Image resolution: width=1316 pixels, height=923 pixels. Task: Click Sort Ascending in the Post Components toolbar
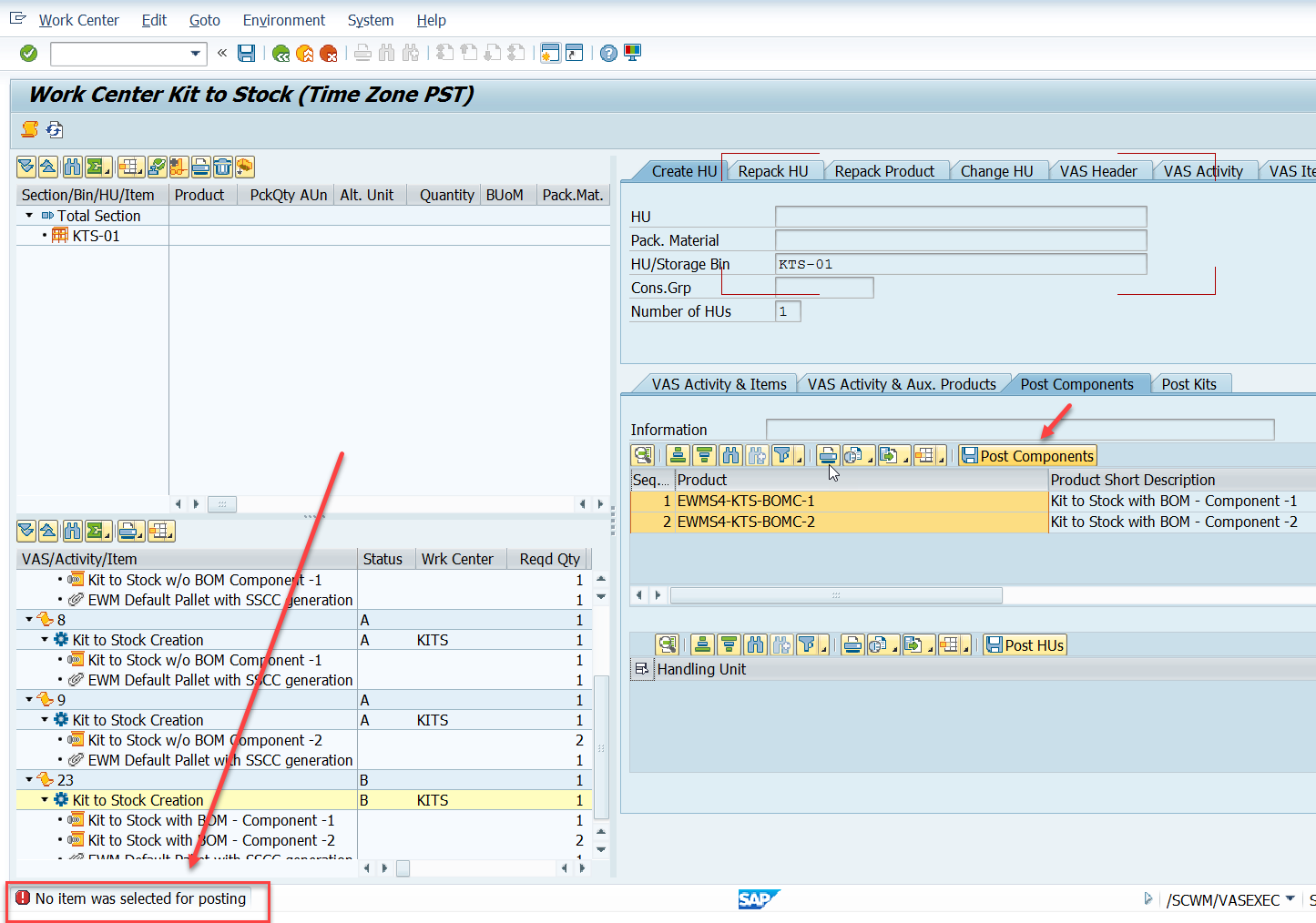(x=678, y=455)
